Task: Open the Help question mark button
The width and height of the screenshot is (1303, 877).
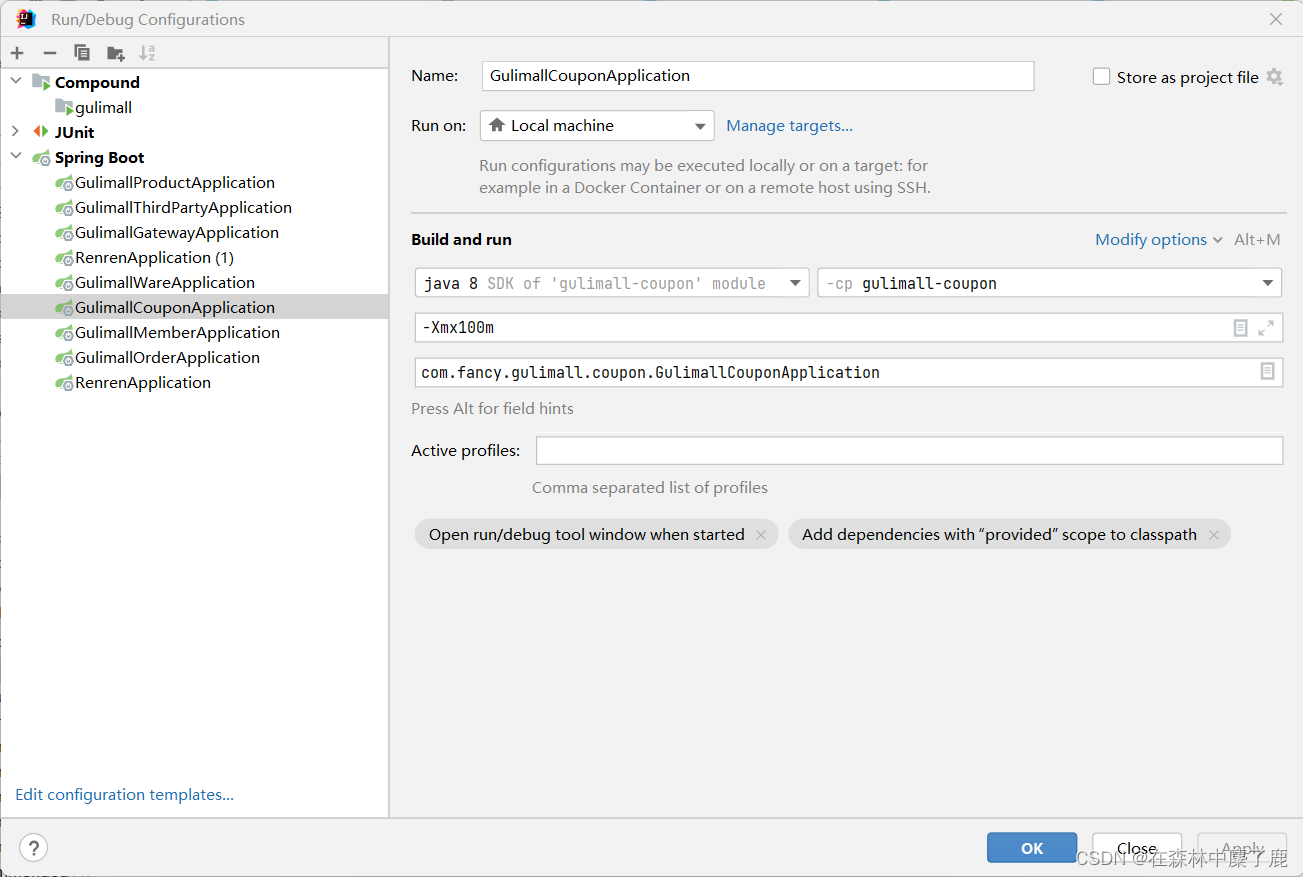Action: point(33,848)
